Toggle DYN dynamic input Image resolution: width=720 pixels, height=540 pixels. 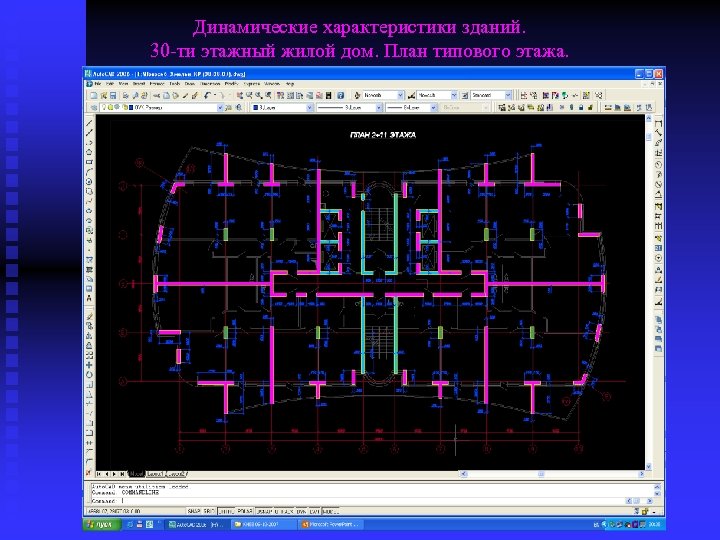(x=301, y=512)
